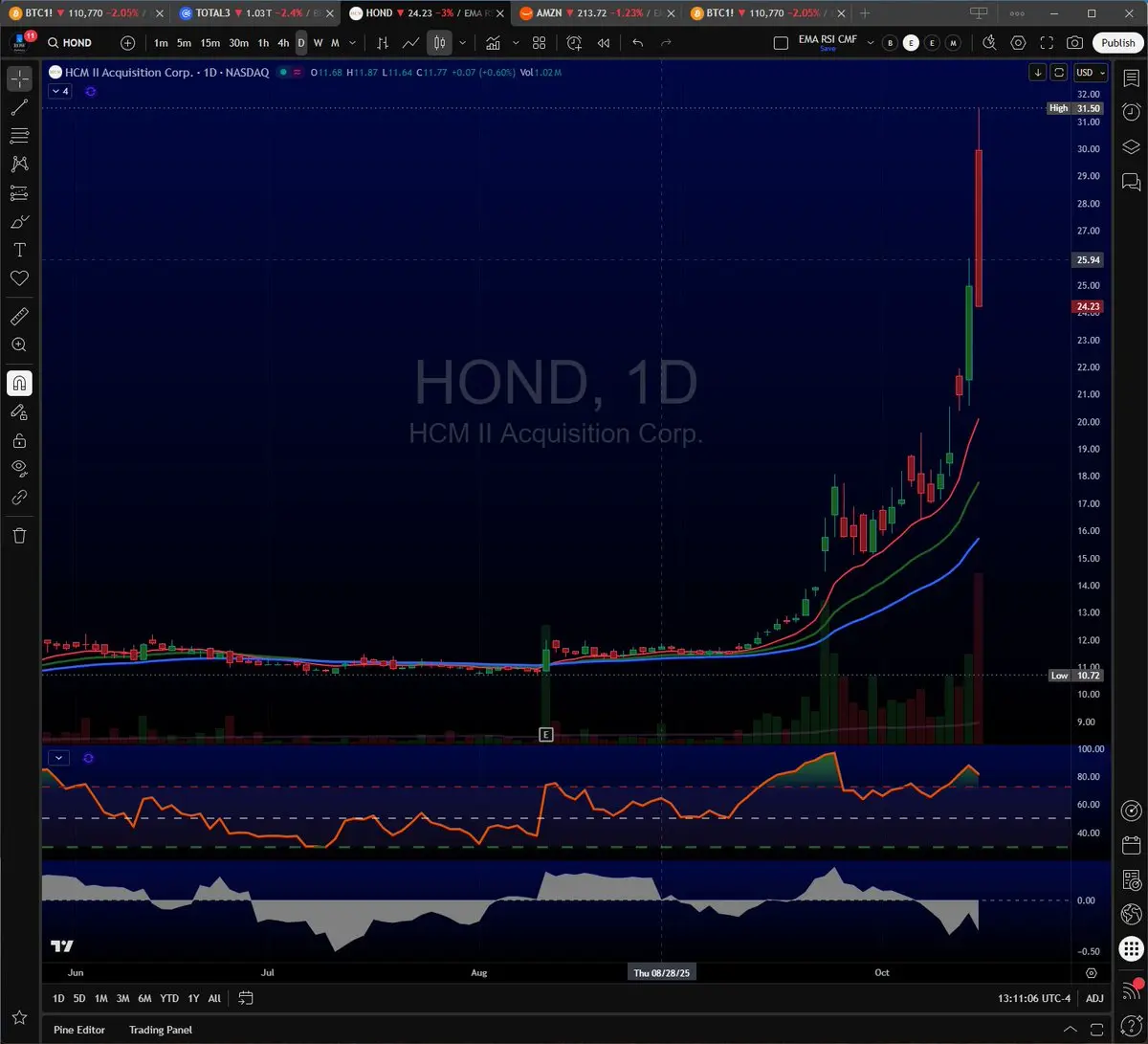This screenshot has height=1044, width=1148.
Task: Open the Trading Panel tab
Action: (161, 1030)
